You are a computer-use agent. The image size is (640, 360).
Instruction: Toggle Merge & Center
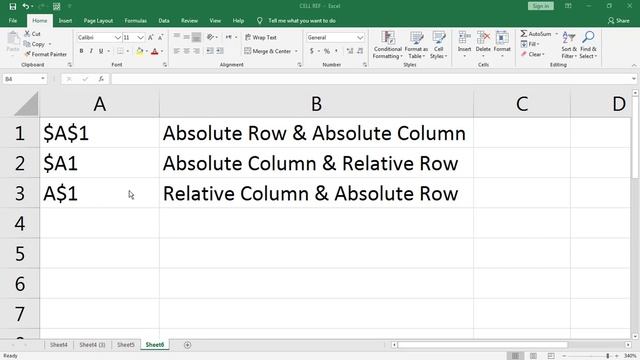pyautogui.click(x=268, y=51)
